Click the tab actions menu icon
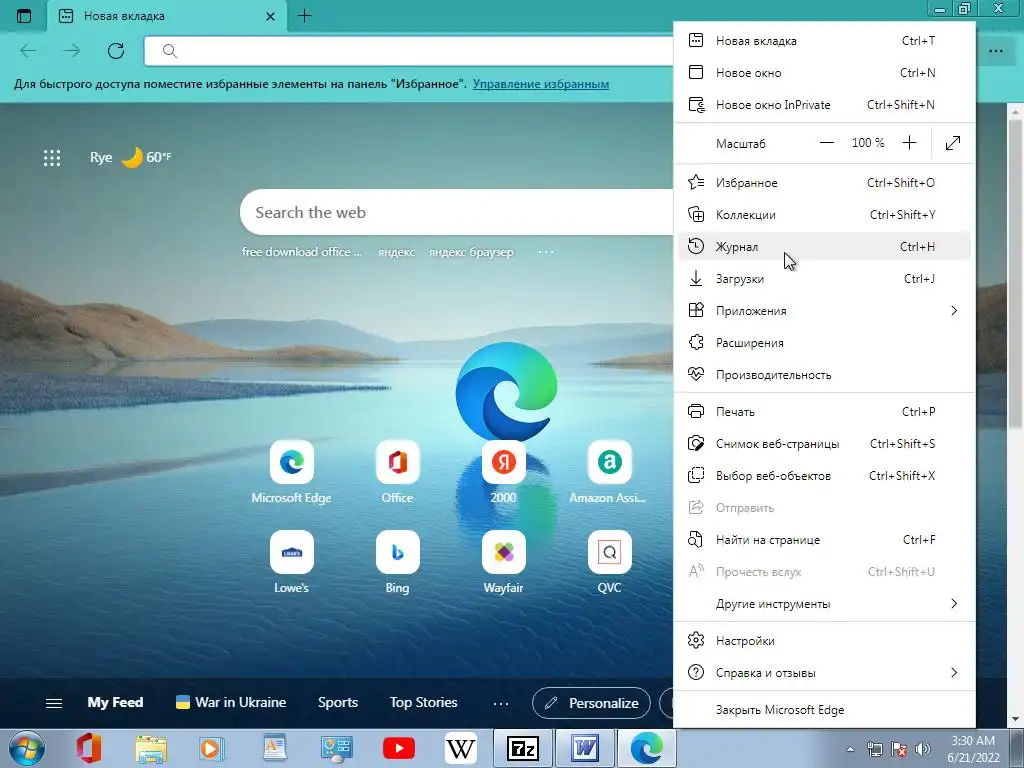The image size is (1024, 768). pos(24,16)
